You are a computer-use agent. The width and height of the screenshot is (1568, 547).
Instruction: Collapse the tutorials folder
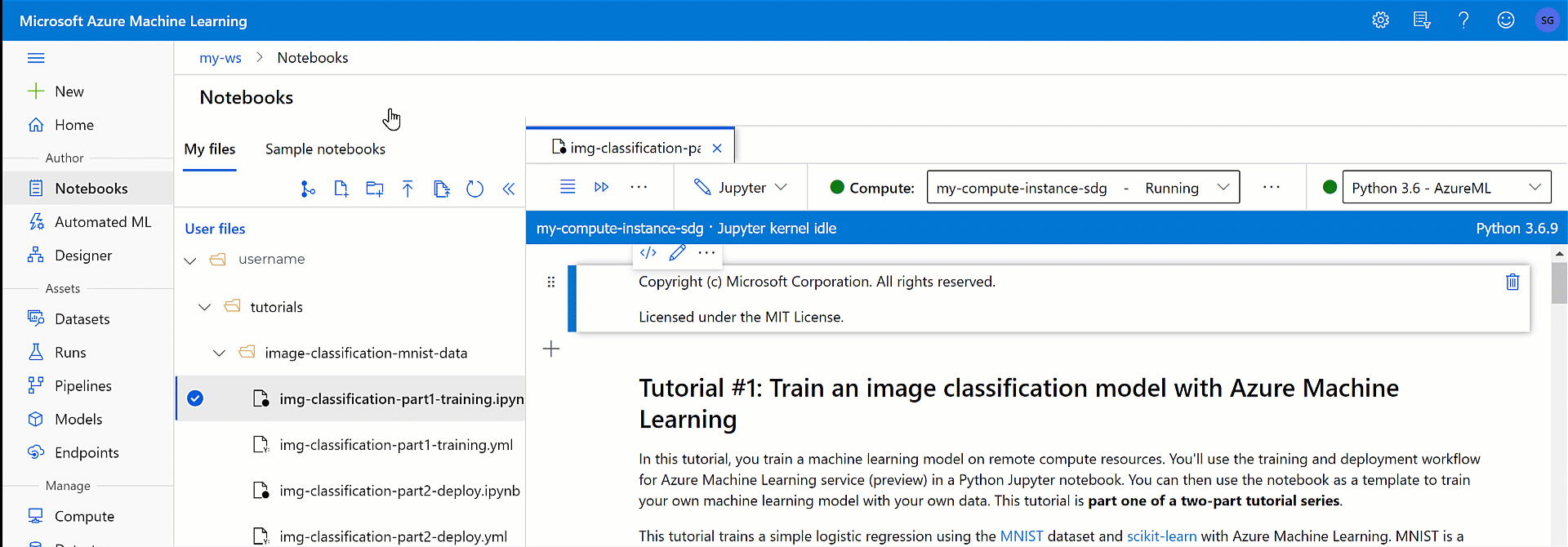pyautogui.click(x=205, y=307)
